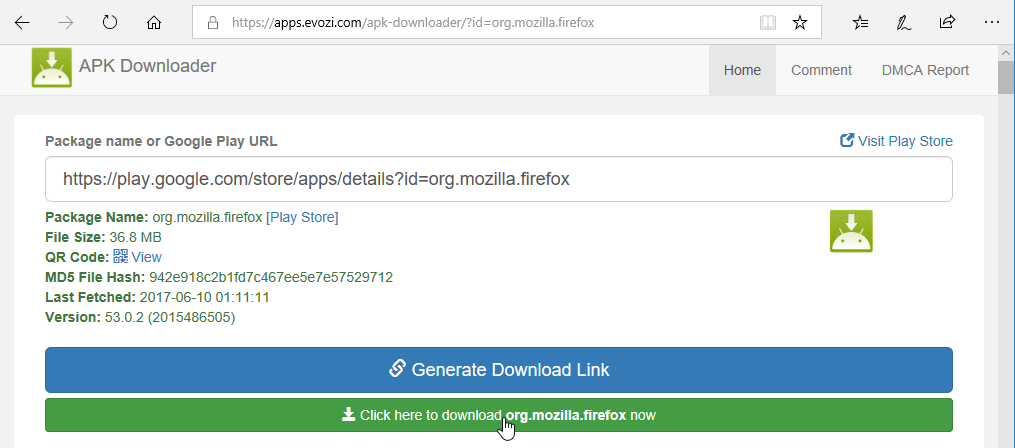Open reading view in the address bar
Image resolution: width=1015 pixels, height=448 pixels.
click(768, 23)
